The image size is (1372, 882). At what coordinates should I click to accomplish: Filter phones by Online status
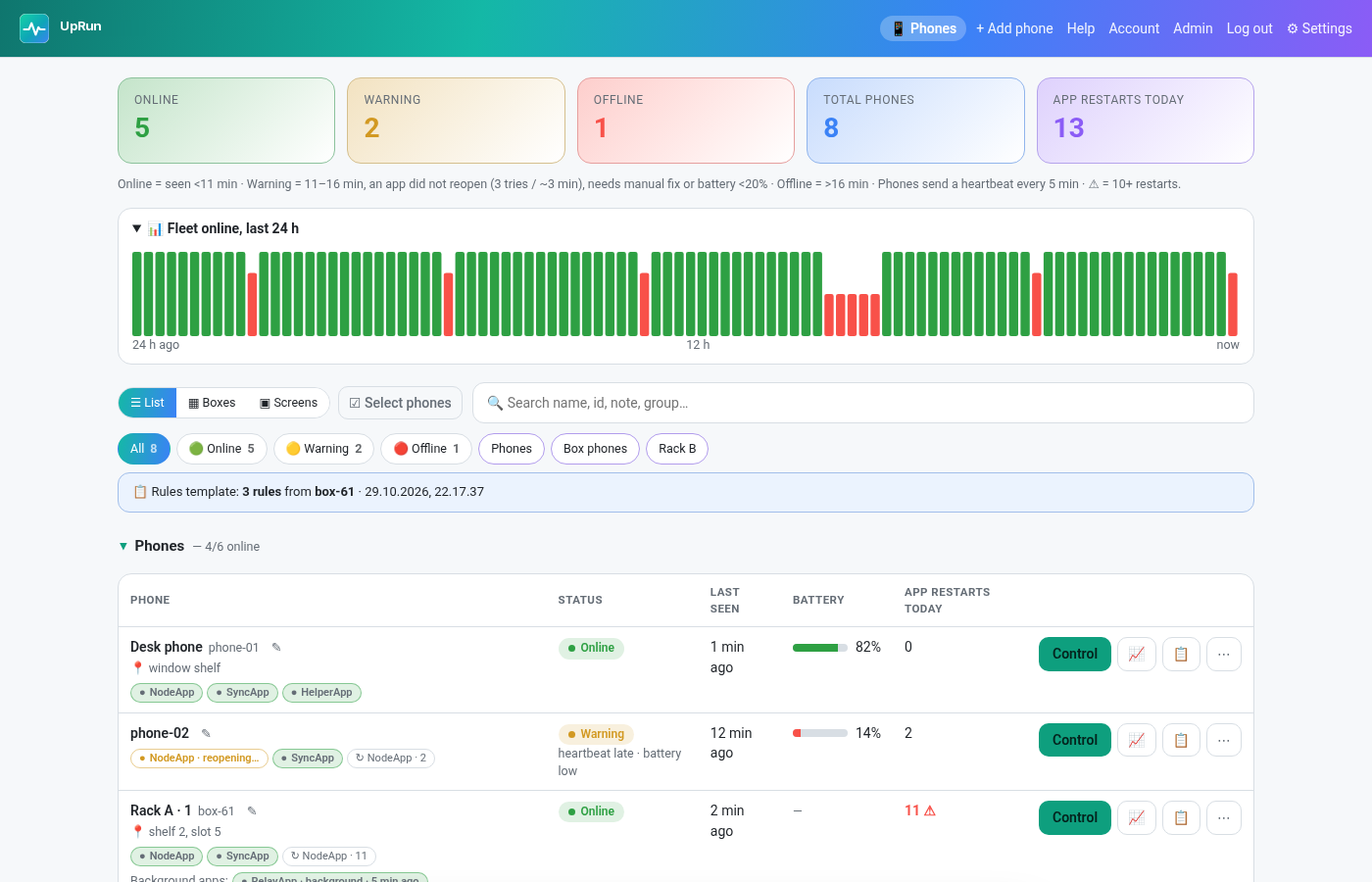click(x=221, y=449)
